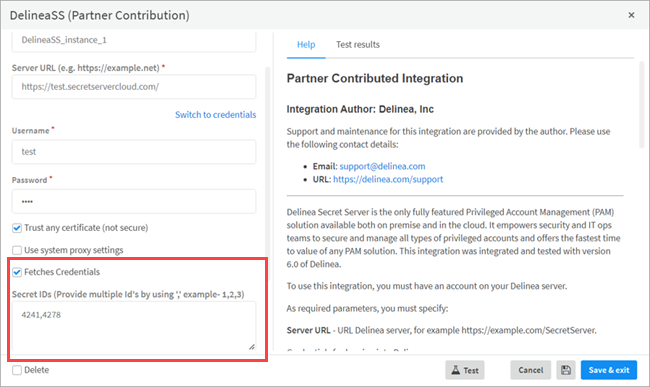Click the Username field containing test

point(134,152)
